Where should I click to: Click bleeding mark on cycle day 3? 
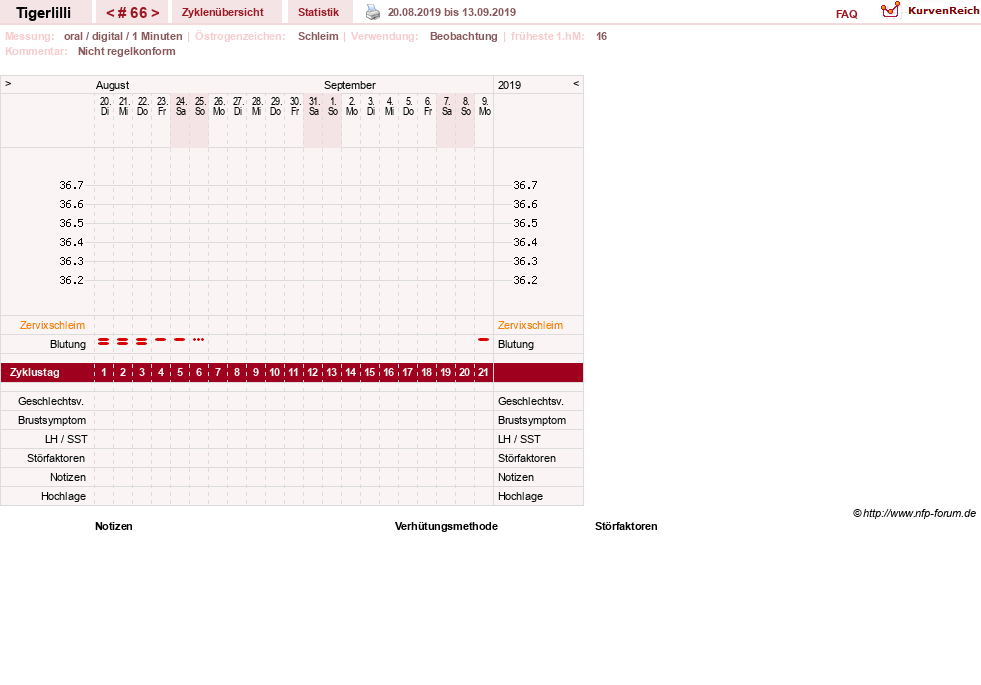[141, 342]
